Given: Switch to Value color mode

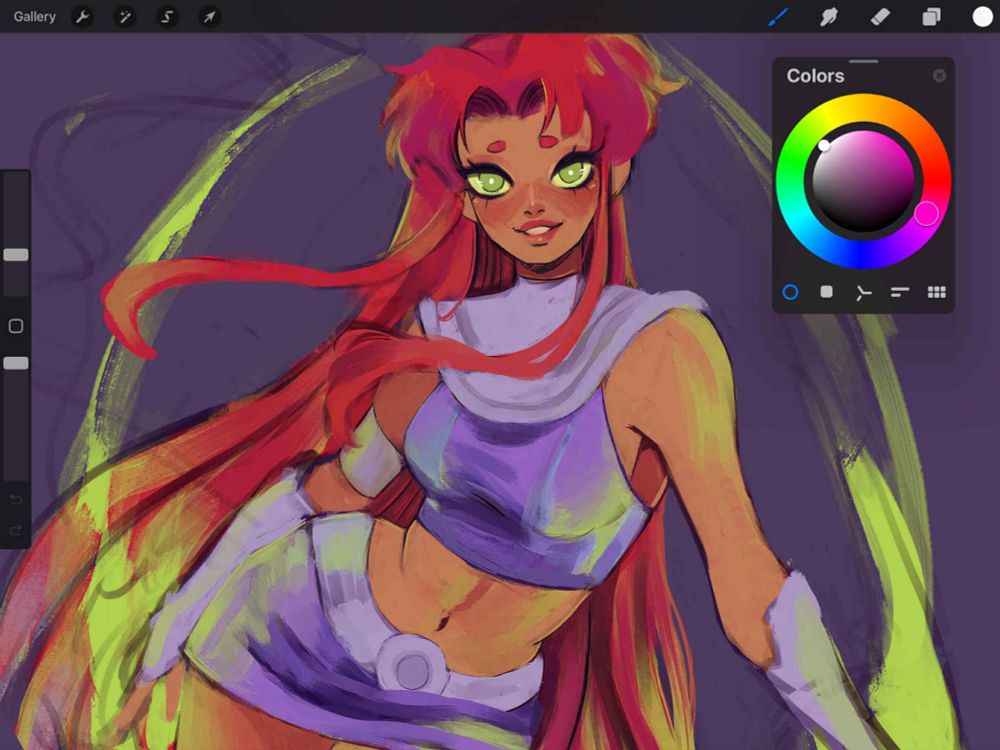Looking at the screenshot, I should point(899,292).
